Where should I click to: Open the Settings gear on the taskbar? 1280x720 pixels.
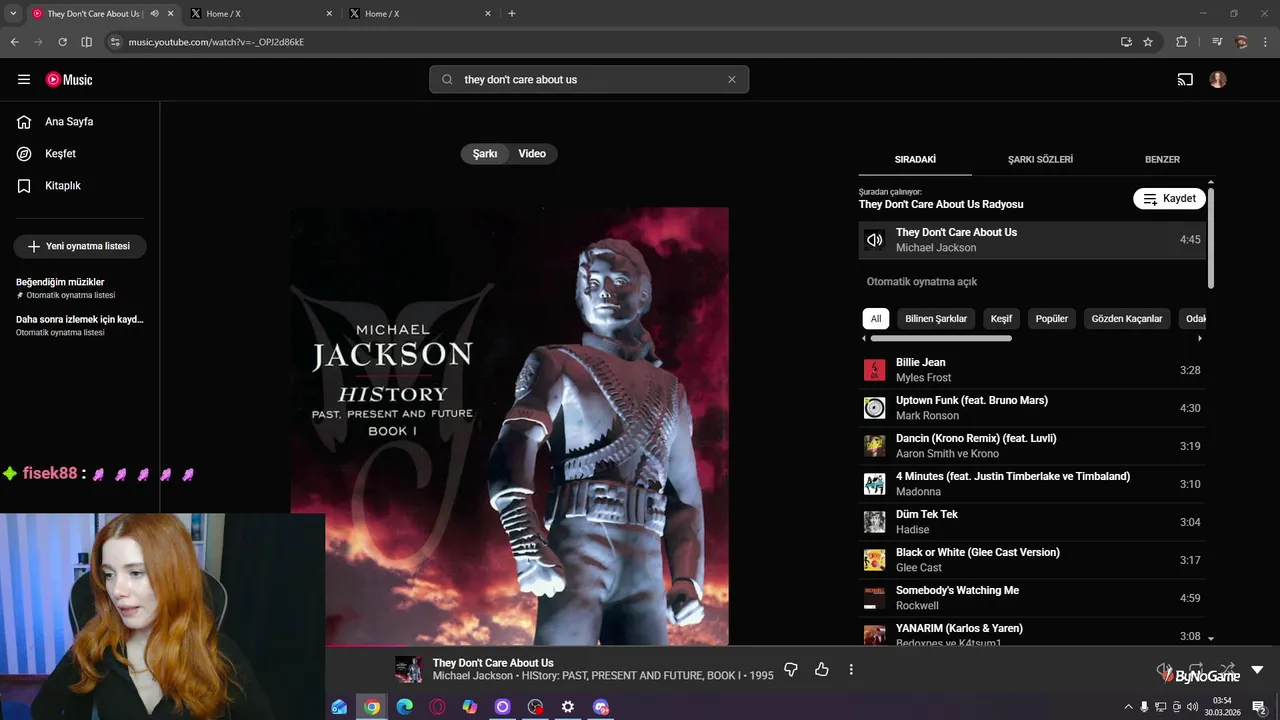click(x=568, y=707)
